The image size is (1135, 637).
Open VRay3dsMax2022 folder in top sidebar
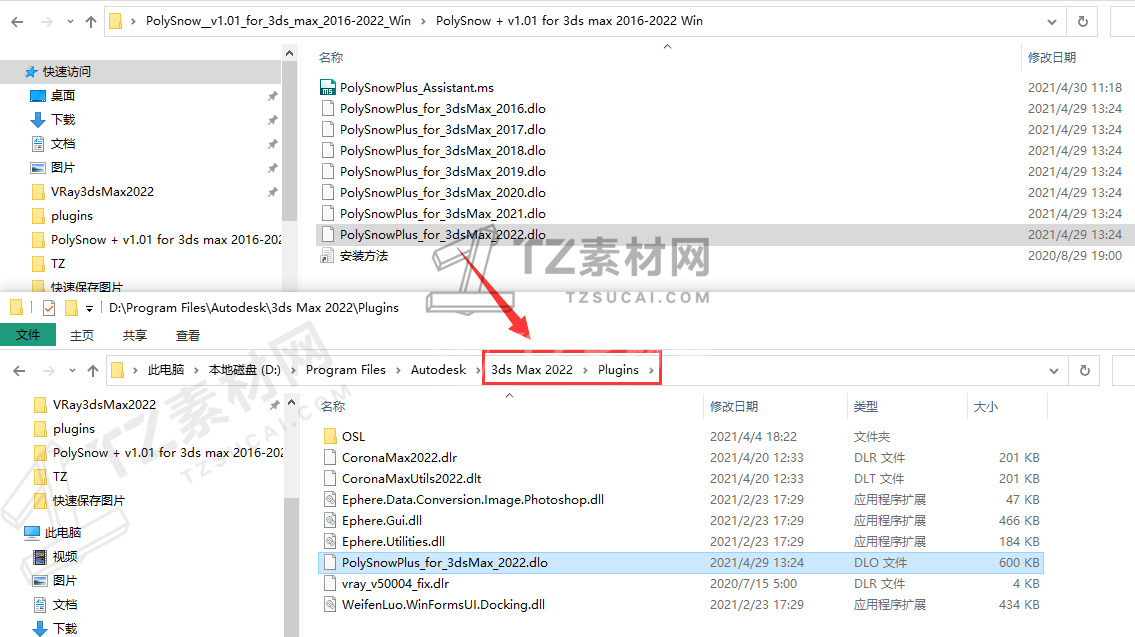point(102,192)
